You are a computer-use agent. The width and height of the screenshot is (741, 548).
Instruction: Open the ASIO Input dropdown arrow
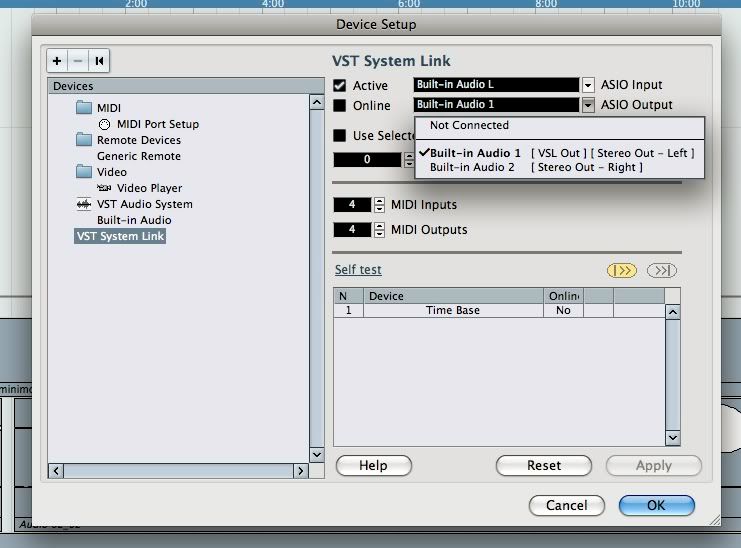587,85
